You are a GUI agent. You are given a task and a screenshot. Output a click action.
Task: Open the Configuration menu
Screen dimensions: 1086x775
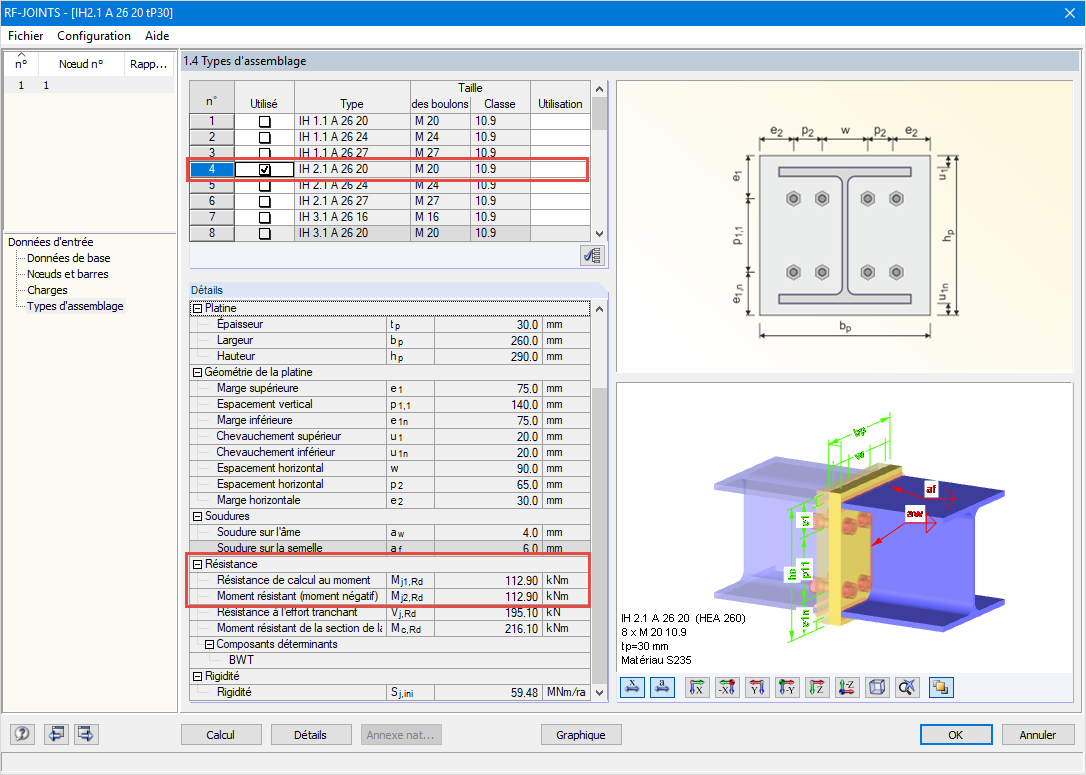click(x=94, y=36)
